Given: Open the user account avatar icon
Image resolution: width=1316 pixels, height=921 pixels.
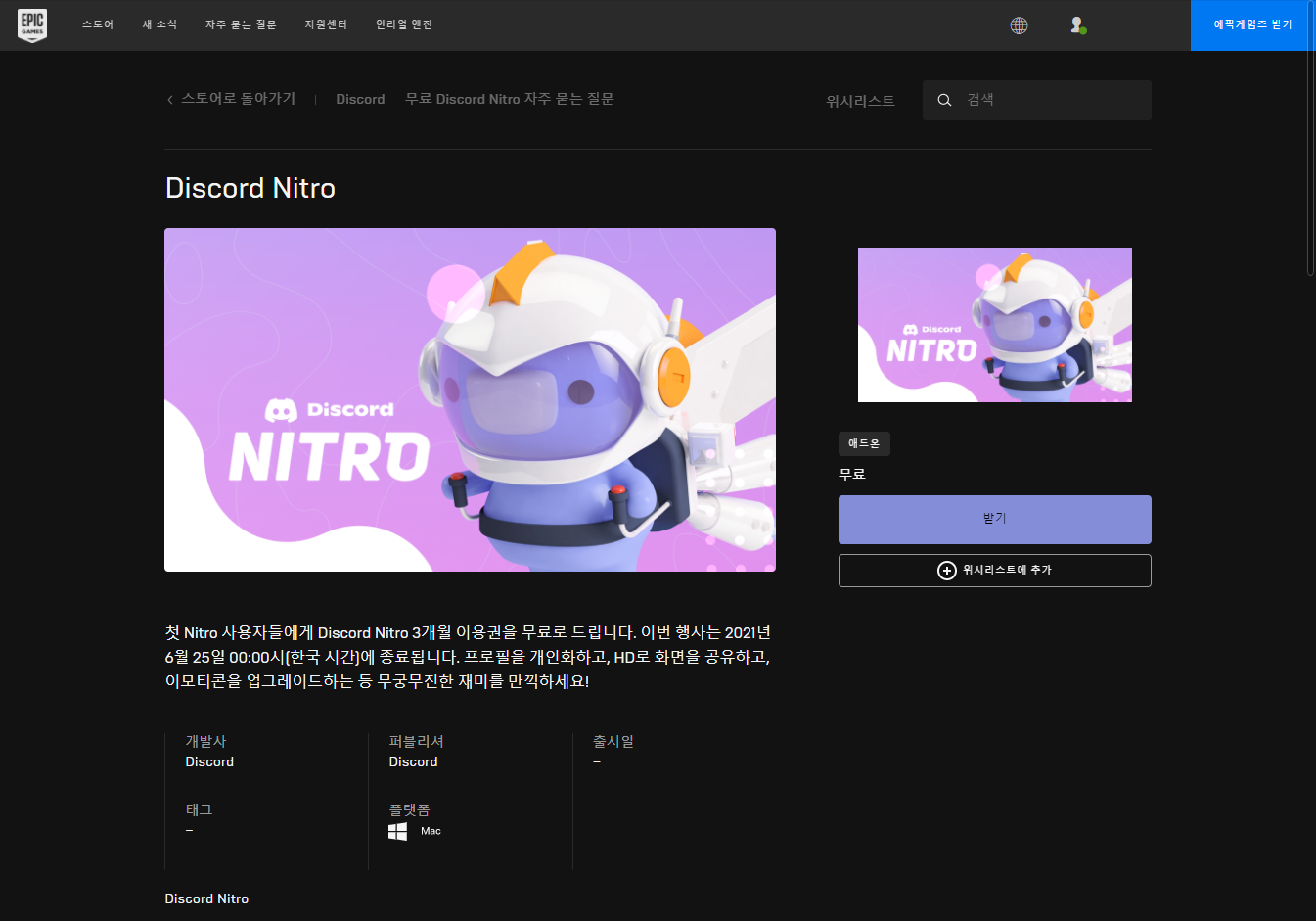Looking at the screenshot, I should [x=1077, y=25].
